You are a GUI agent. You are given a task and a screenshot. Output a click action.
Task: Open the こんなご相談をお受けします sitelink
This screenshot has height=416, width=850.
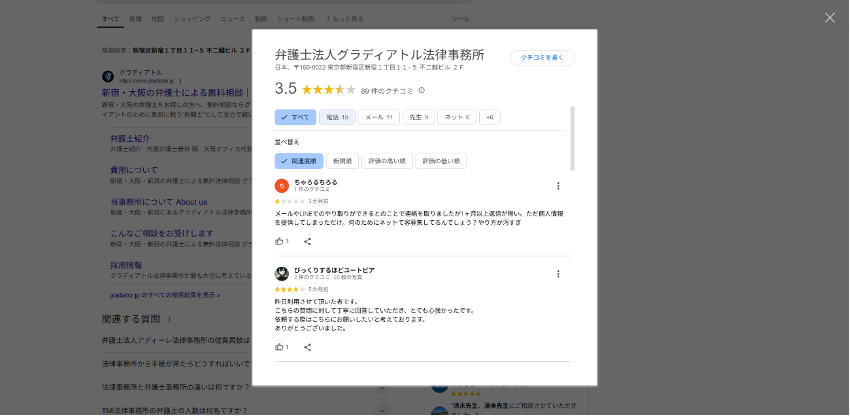point(162,233)
